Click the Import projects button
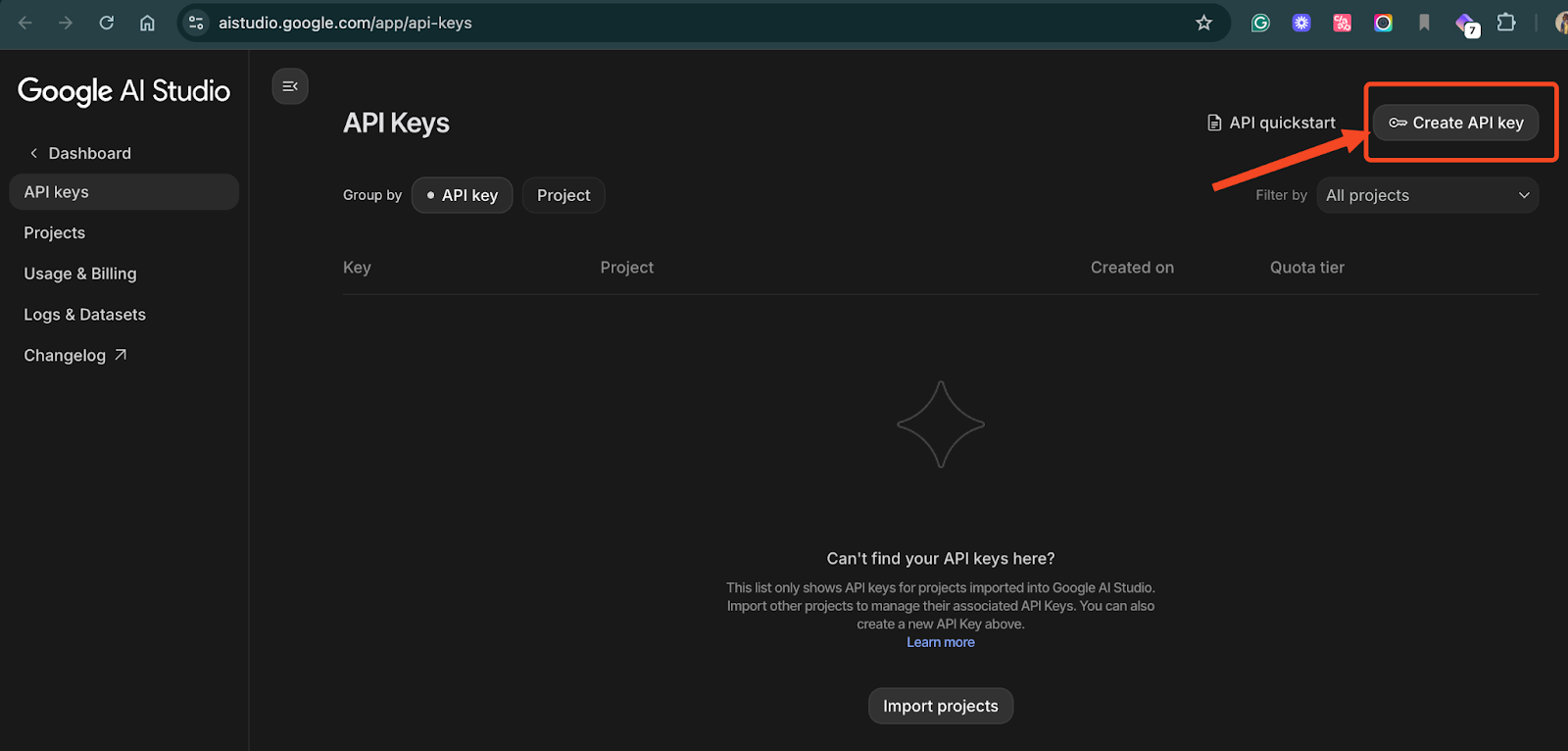1568x751 pixels. click(941, 706)
